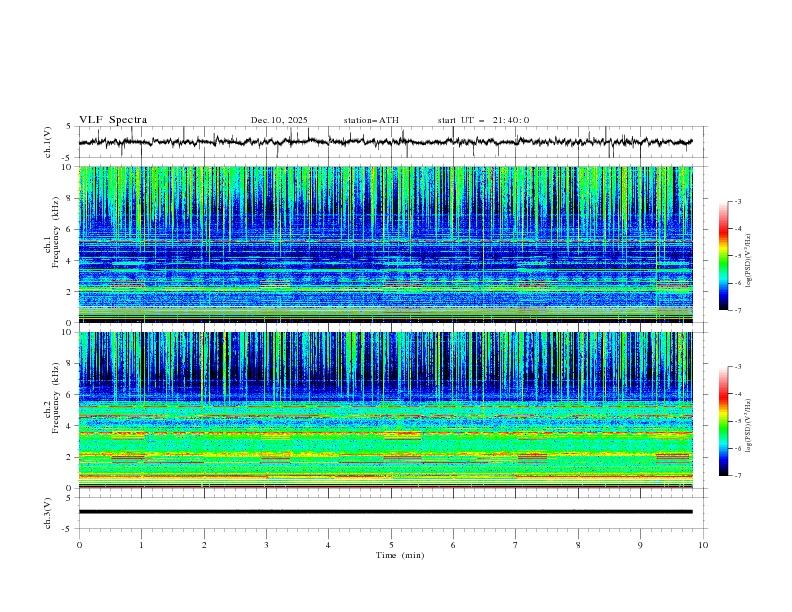The width and height of the screenshot is (792, 612).
Task: Click the time axis tick label '10'
Action: (703, 545)
